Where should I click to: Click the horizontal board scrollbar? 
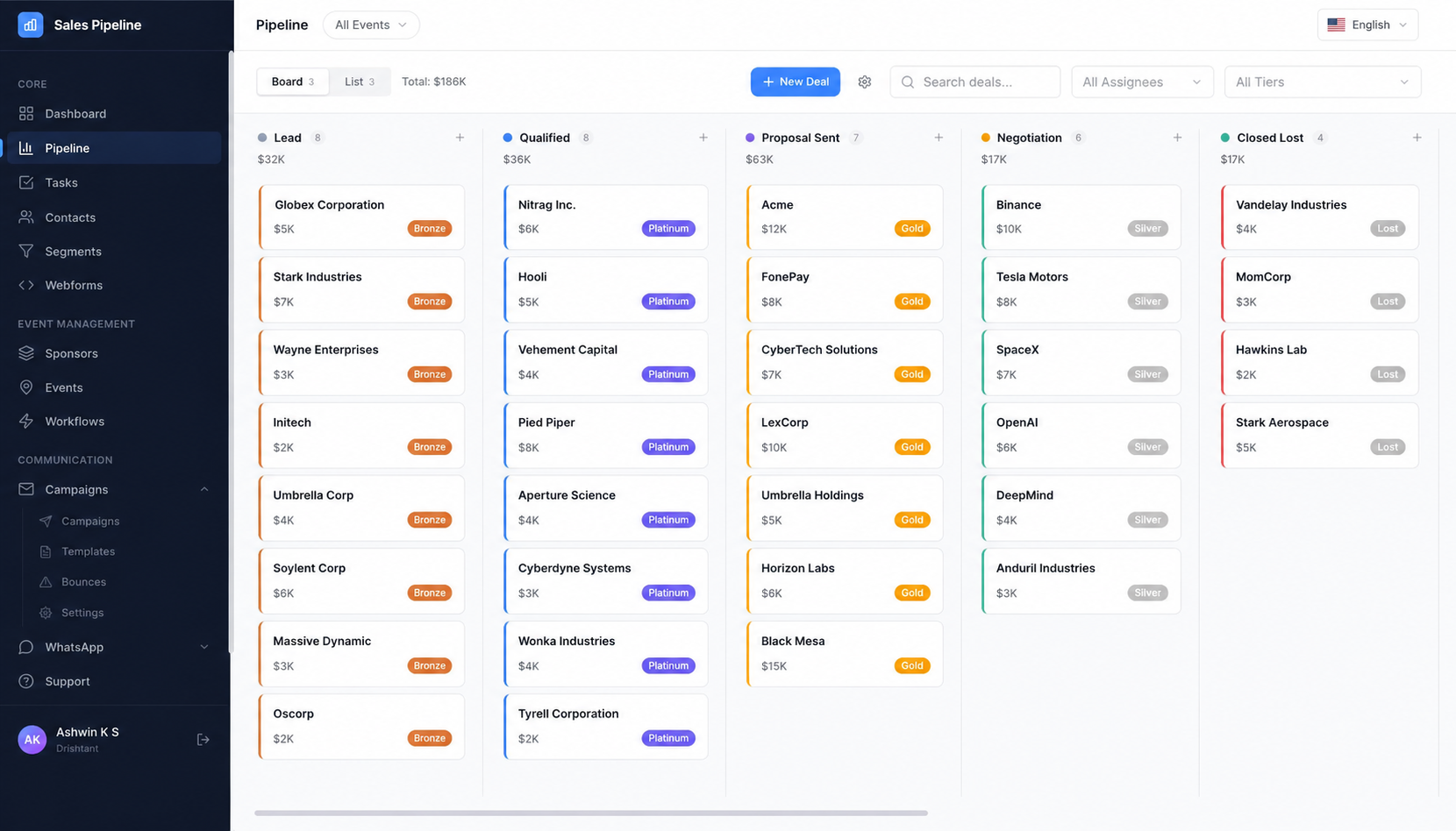pos(591,813)
